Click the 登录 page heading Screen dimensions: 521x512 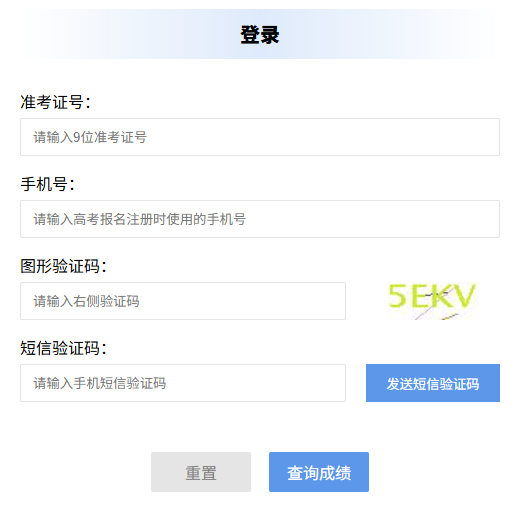click(x=260, y=34)
